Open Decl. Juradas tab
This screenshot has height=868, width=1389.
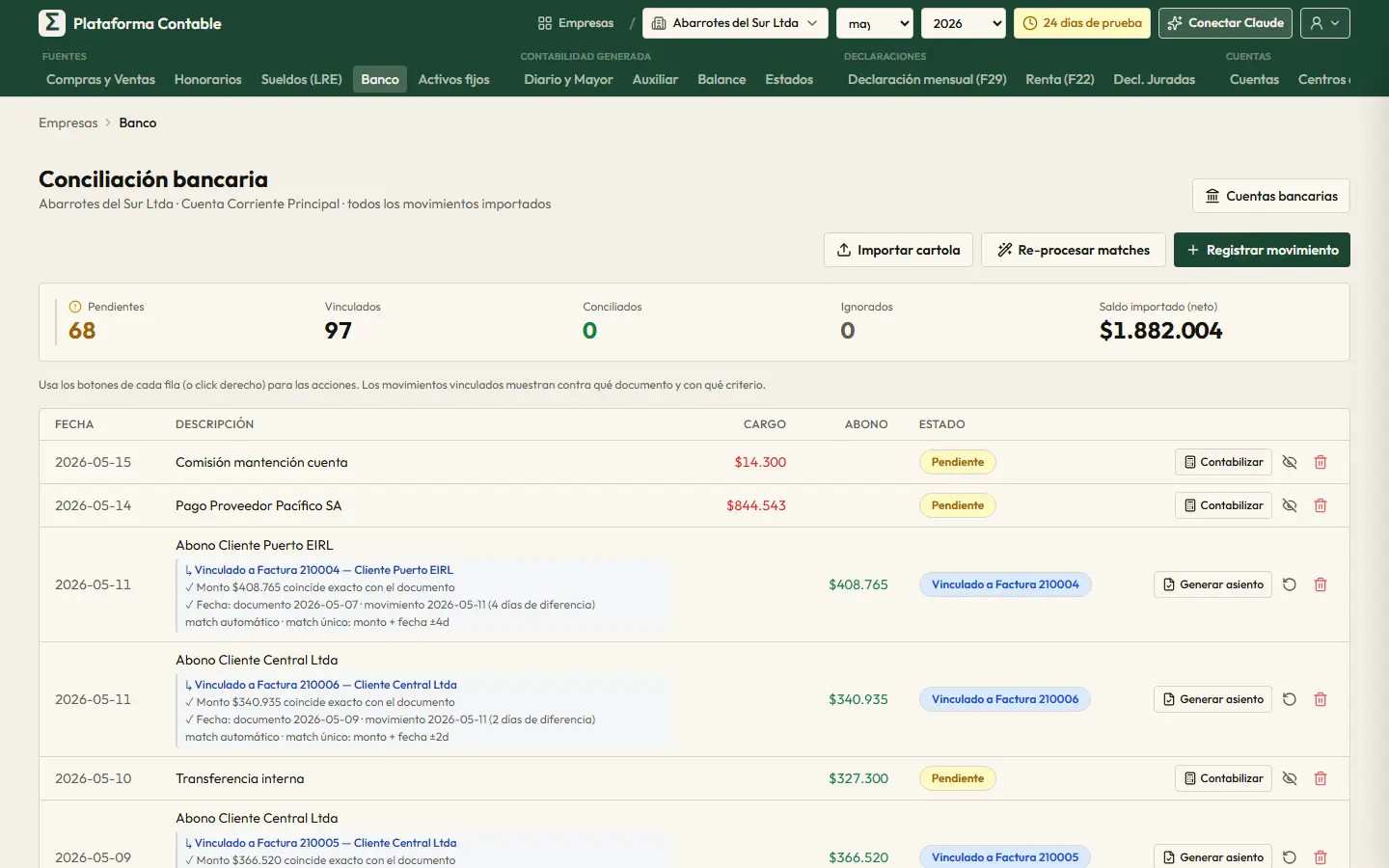point(1154,79)
